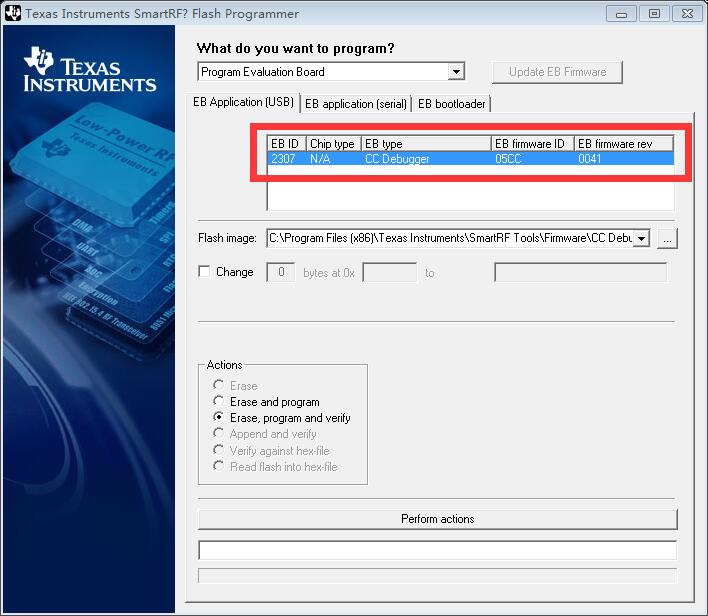Click the 'to' value input field
Screen dimensions: 708x616
[581, 272]
